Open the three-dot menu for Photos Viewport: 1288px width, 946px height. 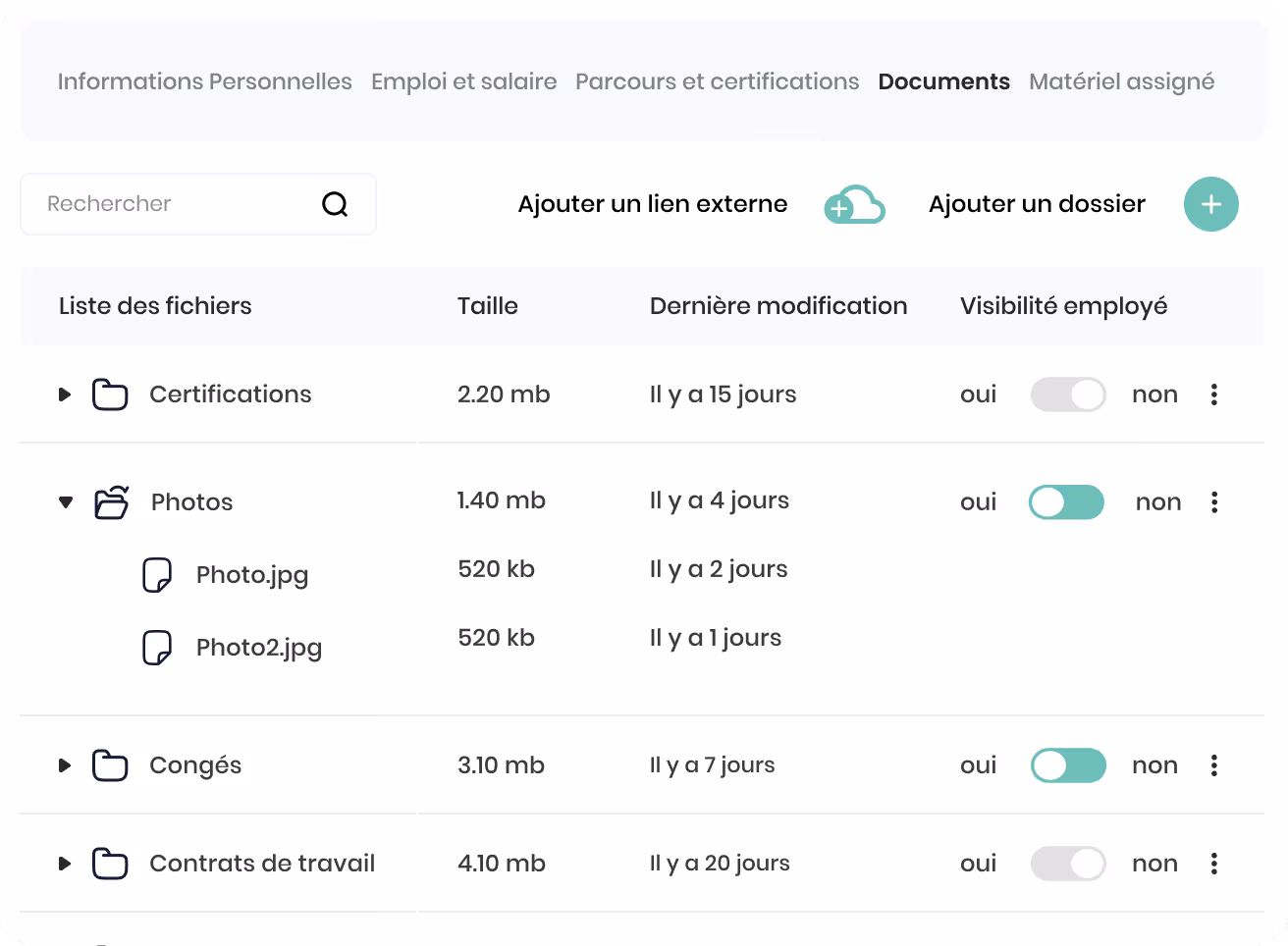[1214, 502]
